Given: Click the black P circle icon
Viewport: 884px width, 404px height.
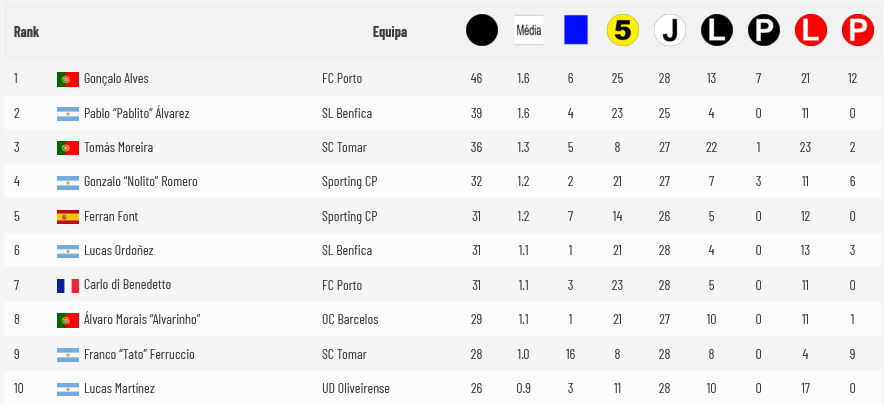Looking at the screenshot, I should [763, 31].
